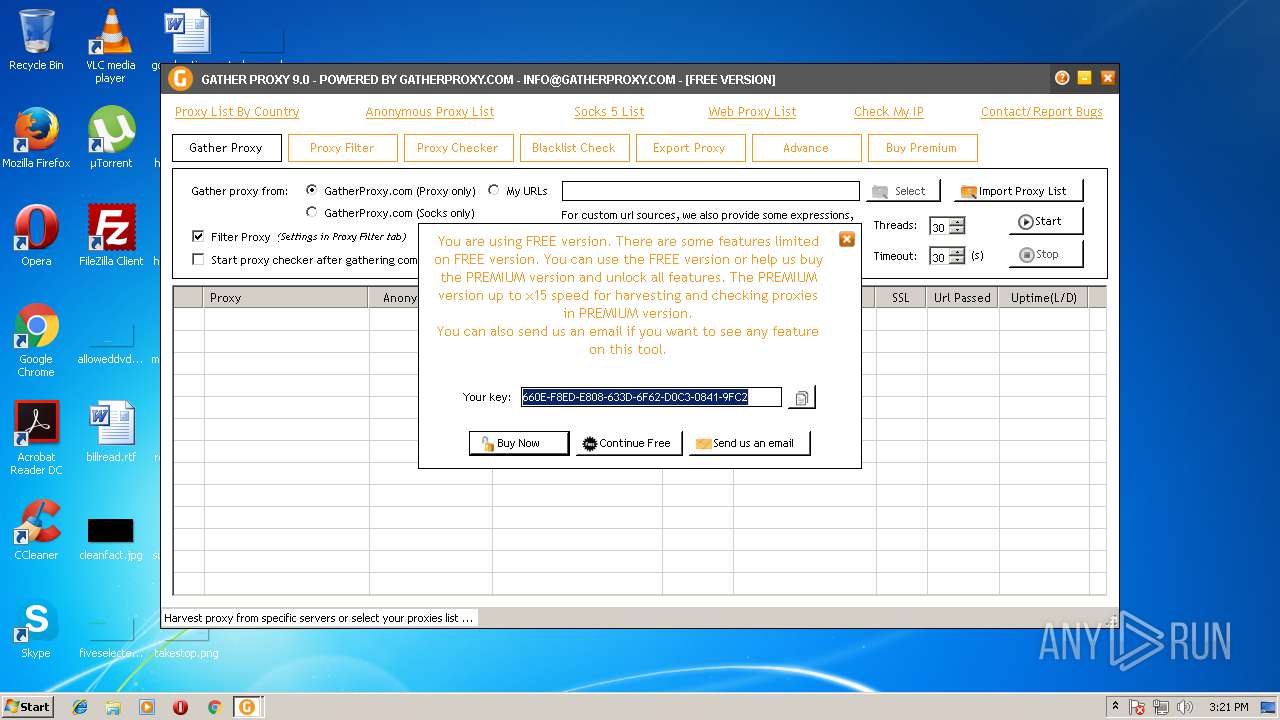Click the My URLs text field
This screenshot has height=720, width=1280.
711,191
